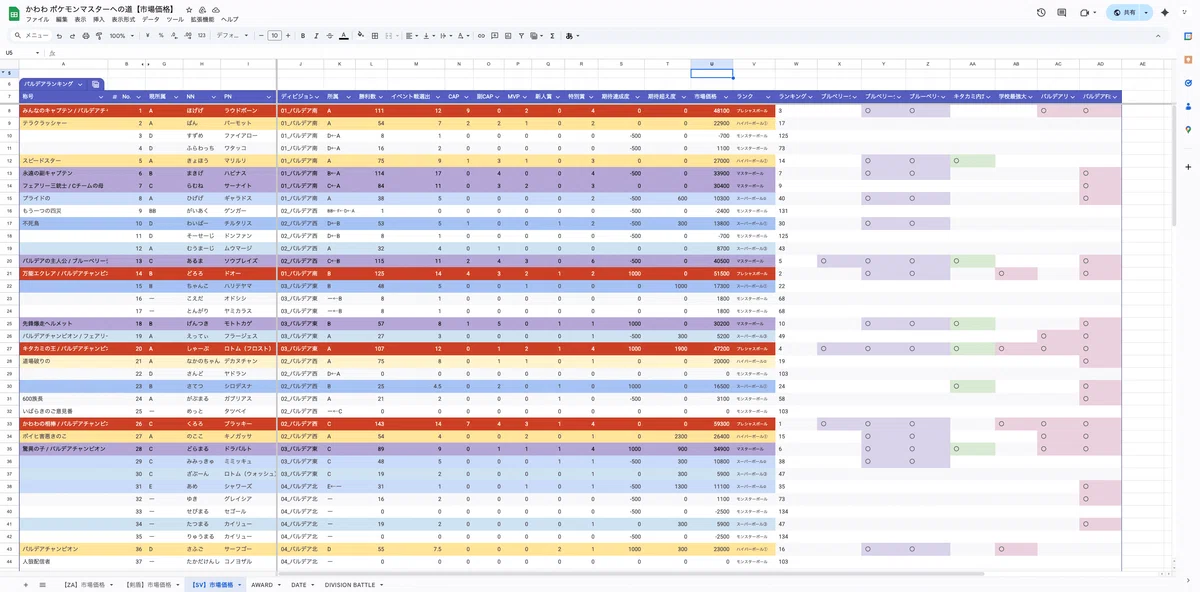This screenshot has height=592, width=1200.
Task: Open the text color picker
Action: tap(343, 35)
